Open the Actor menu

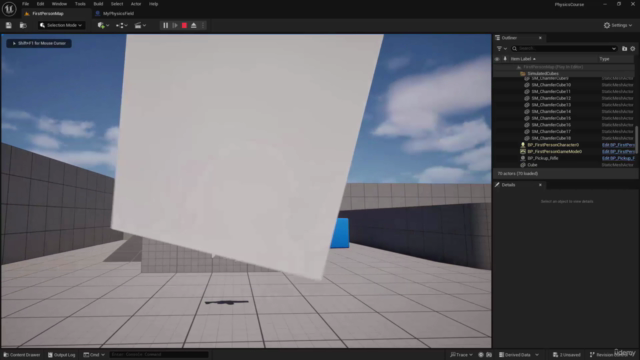click(x=136, y=4)
